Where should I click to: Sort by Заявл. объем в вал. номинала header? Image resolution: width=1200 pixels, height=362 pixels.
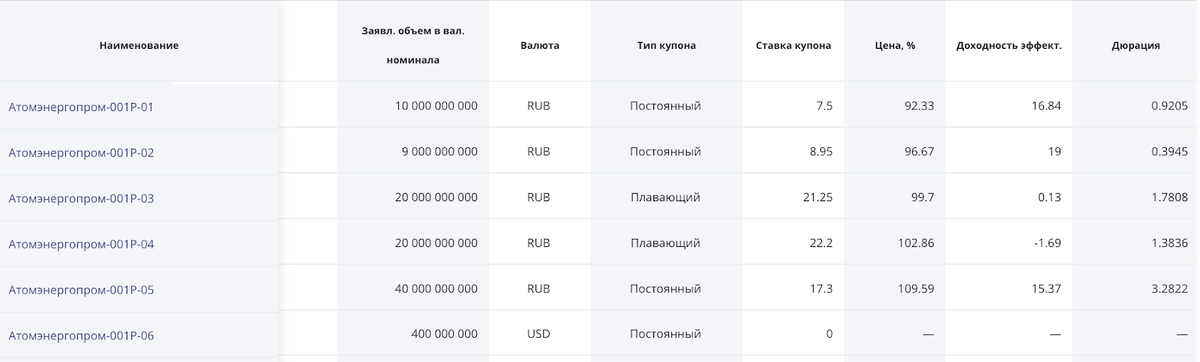(413, 45)
